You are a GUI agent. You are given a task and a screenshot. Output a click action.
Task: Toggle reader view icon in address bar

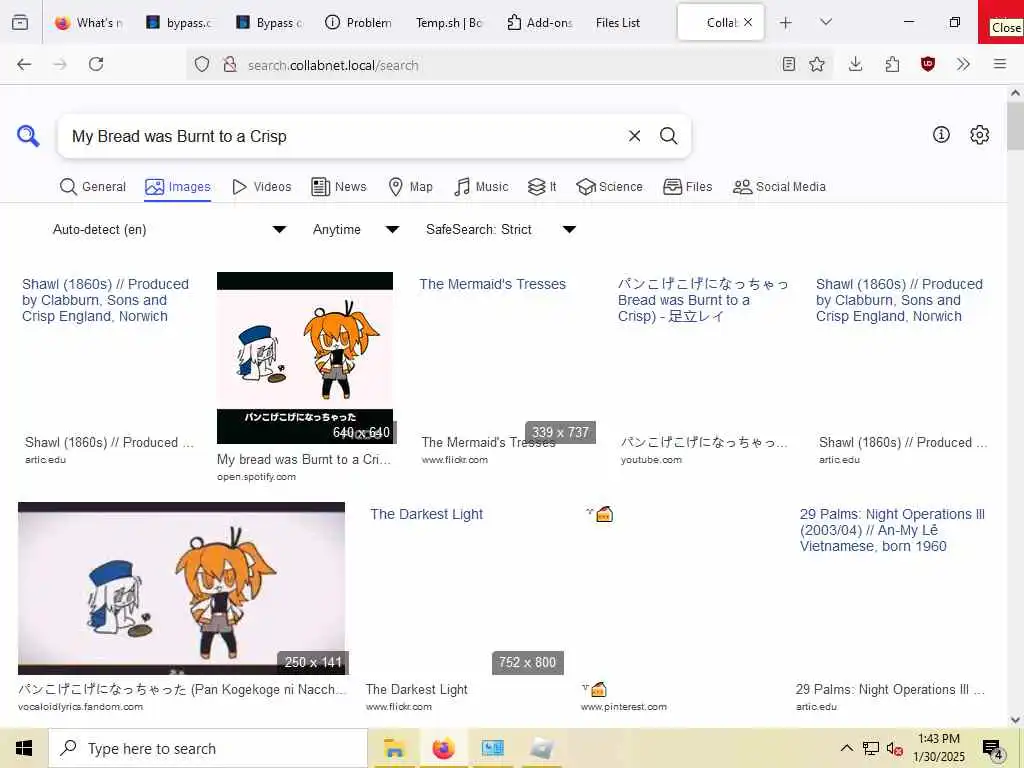[788, 64]
